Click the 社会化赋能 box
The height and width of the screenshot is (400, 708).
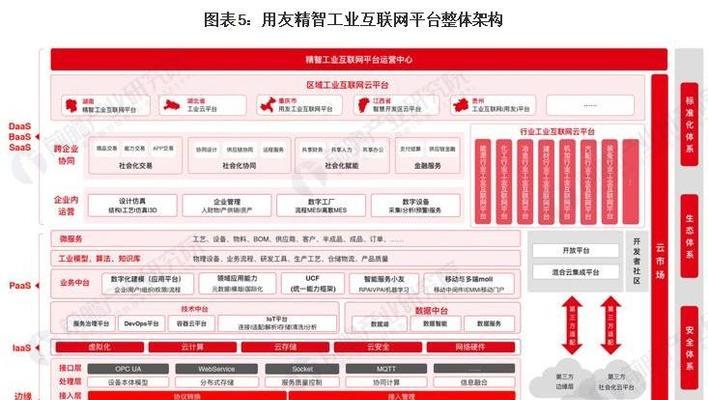342,156
